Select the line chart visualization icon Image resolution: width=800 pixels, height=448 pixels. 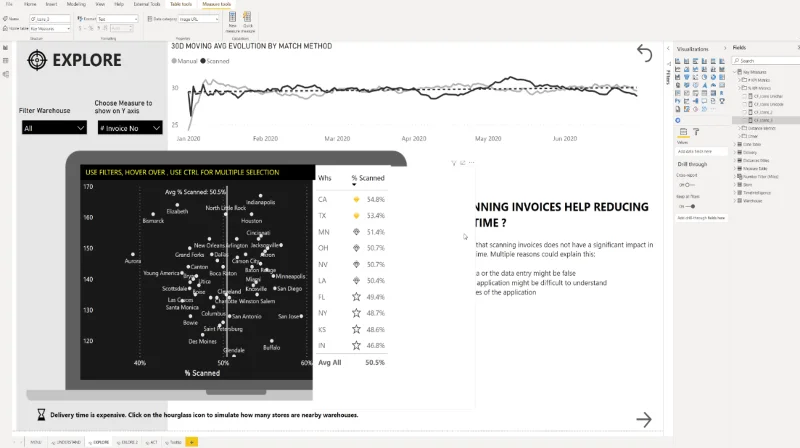678,69
